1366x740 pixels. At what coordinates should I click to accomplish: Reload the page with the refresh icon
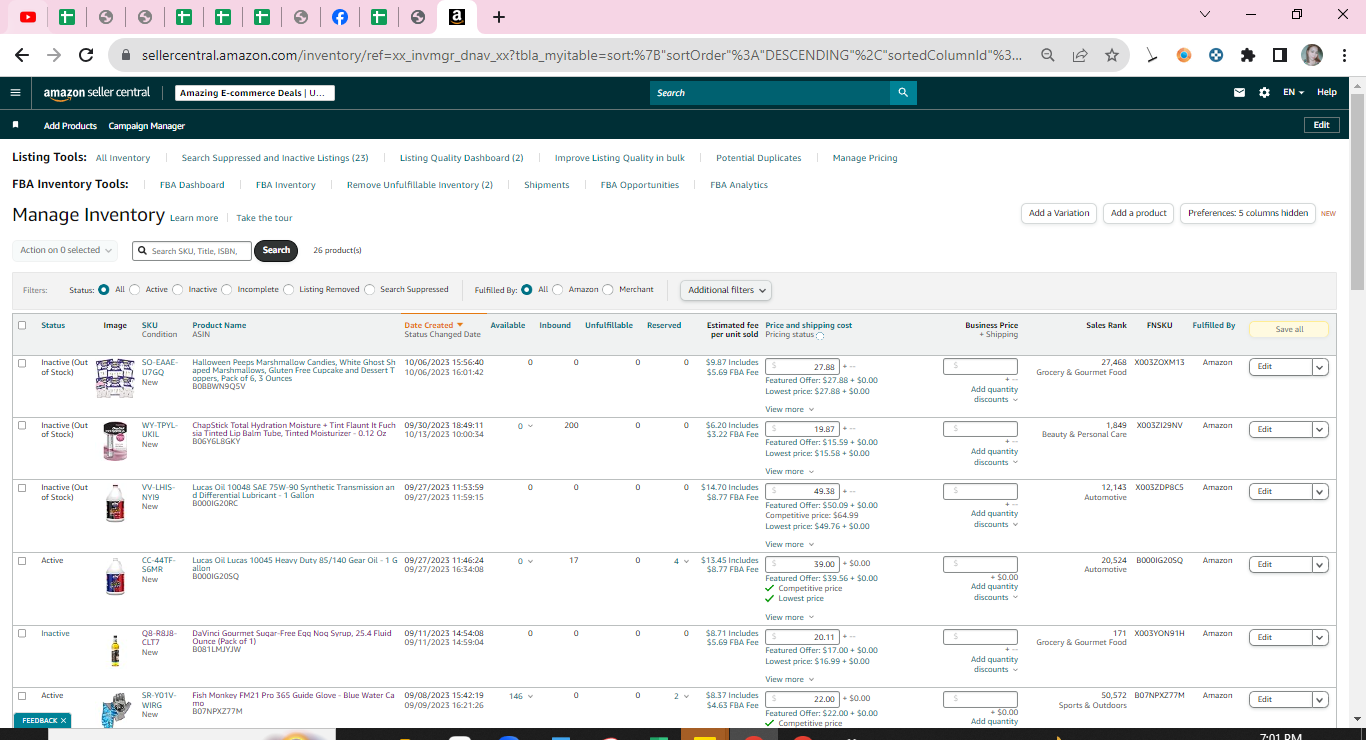point(86,56)
